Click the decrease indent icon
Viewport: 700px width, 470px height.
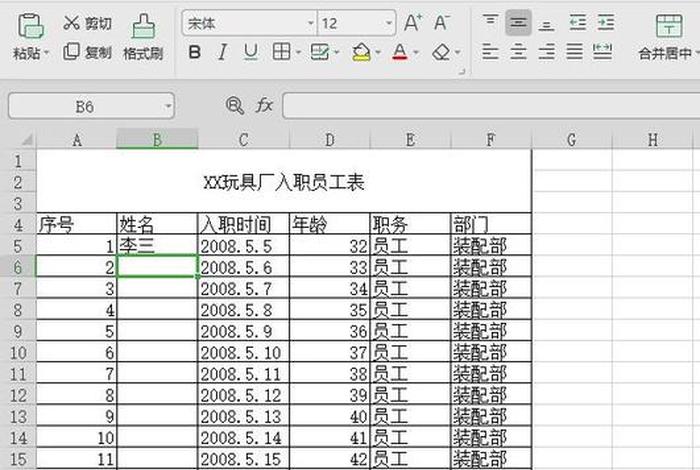[578, 22]
